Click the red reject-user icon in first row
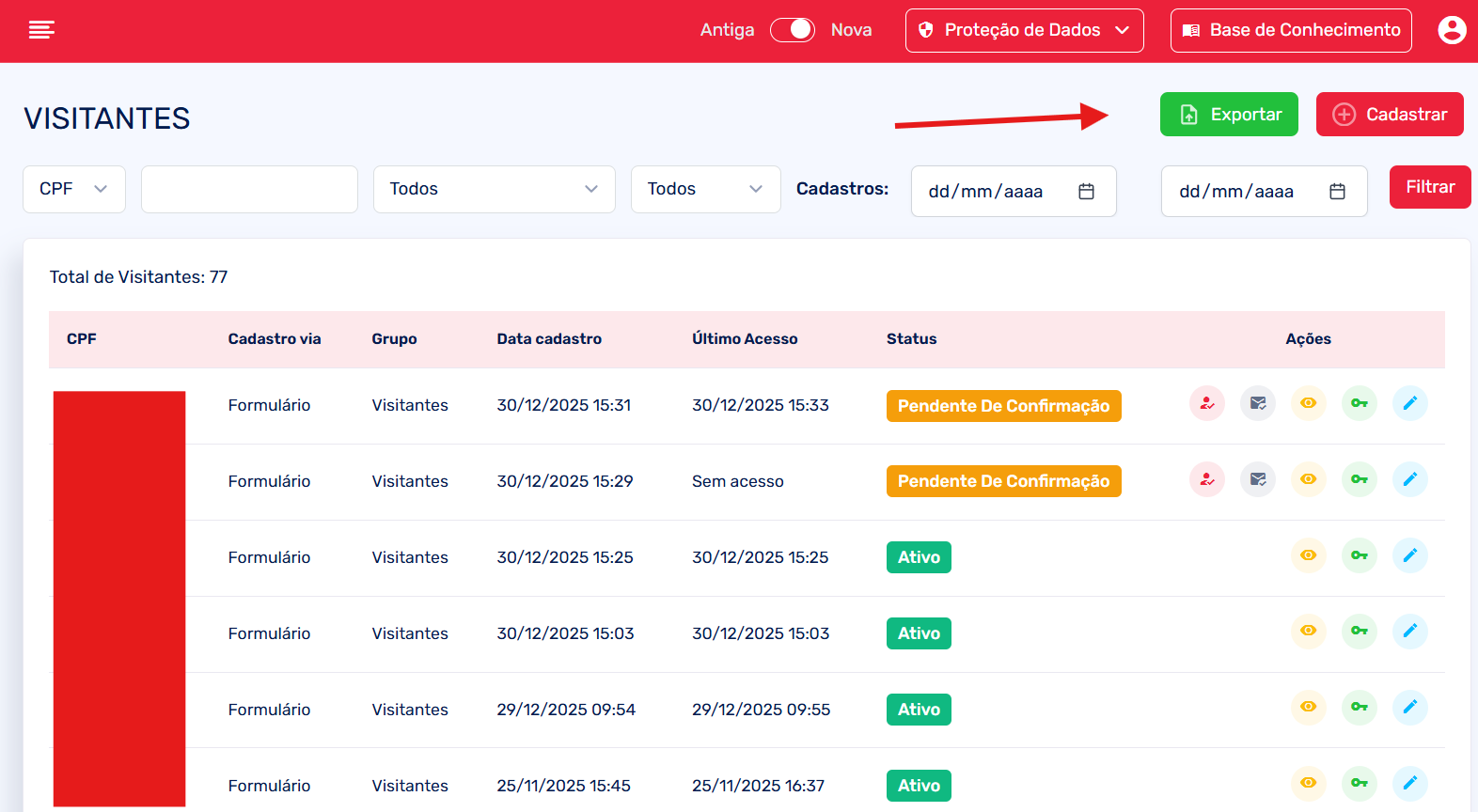Viewport: 1478px width, 812px height. [1206, 404]
